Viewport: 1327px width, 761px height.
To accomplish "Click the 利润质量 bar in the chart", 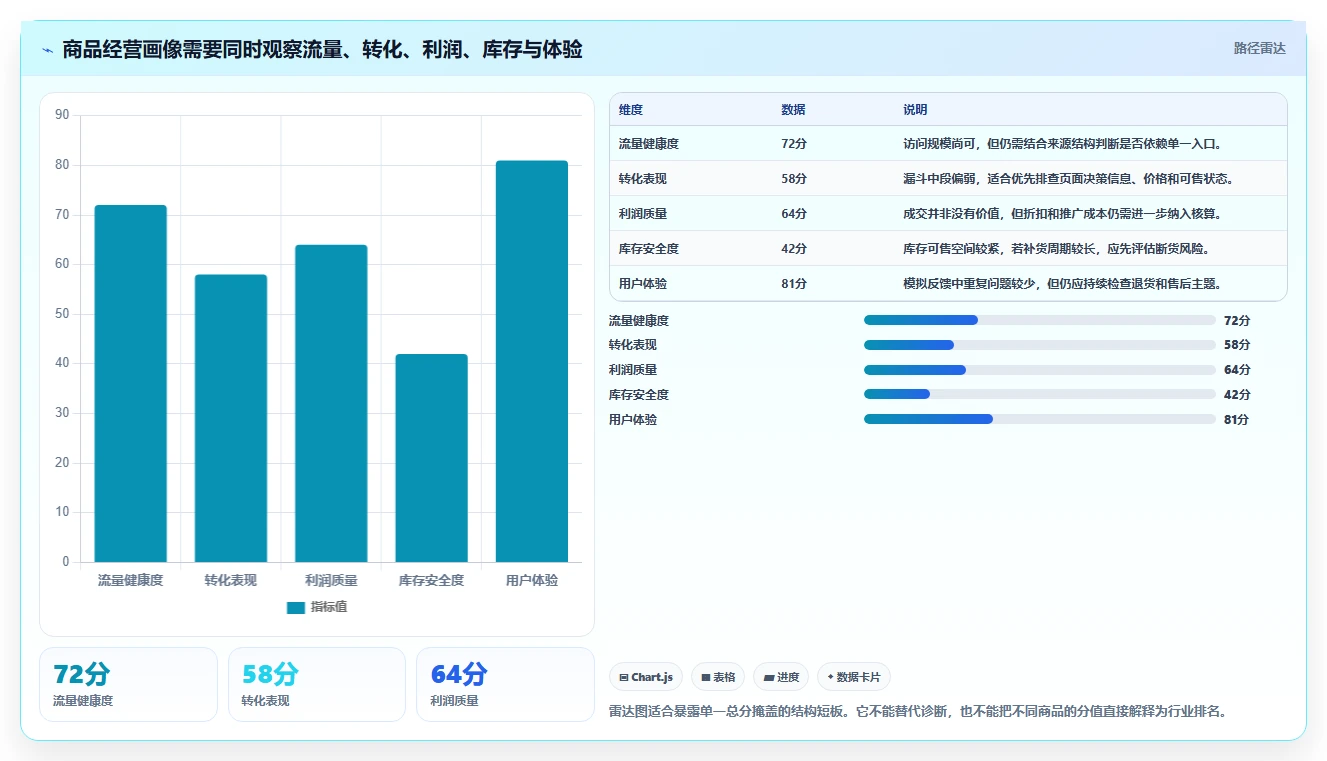I will [331, 403].
